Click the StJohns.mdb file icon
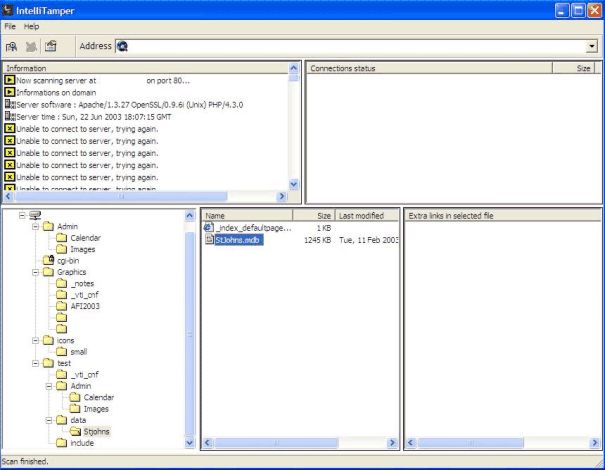Screen dimensions: 605x470 coord(209,239)
